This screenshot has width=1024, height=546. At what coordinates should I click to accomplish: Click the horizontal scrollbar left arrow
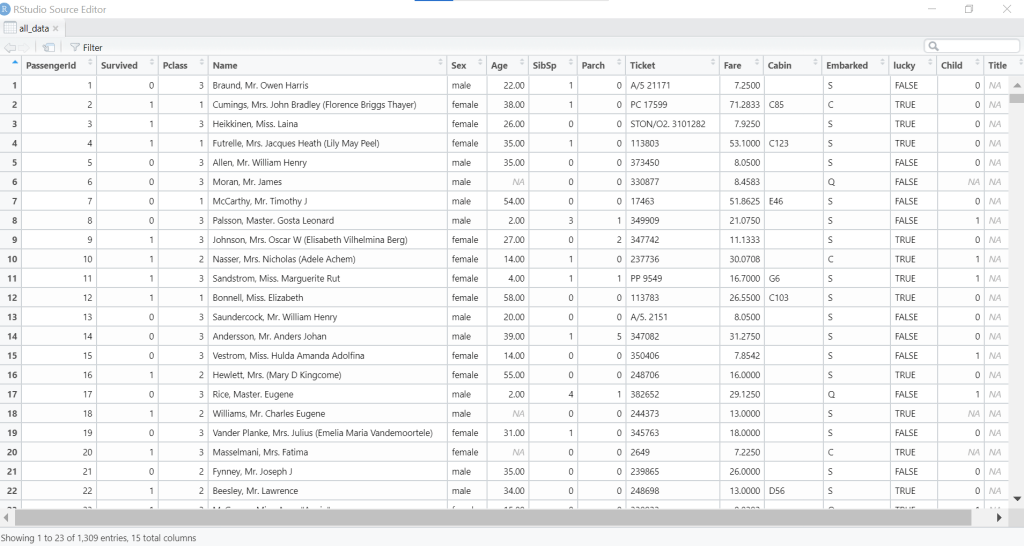pyautogui.click(x=7, y=518)
